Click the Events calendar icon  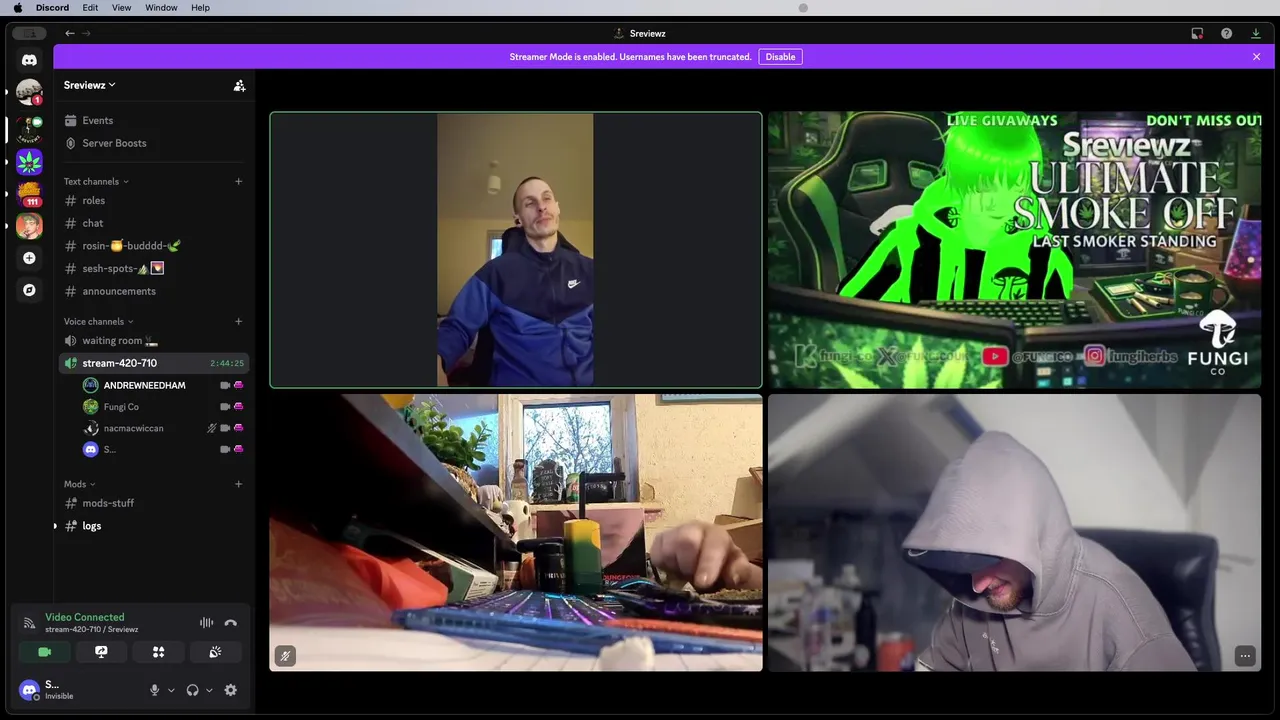click(70, 120)
